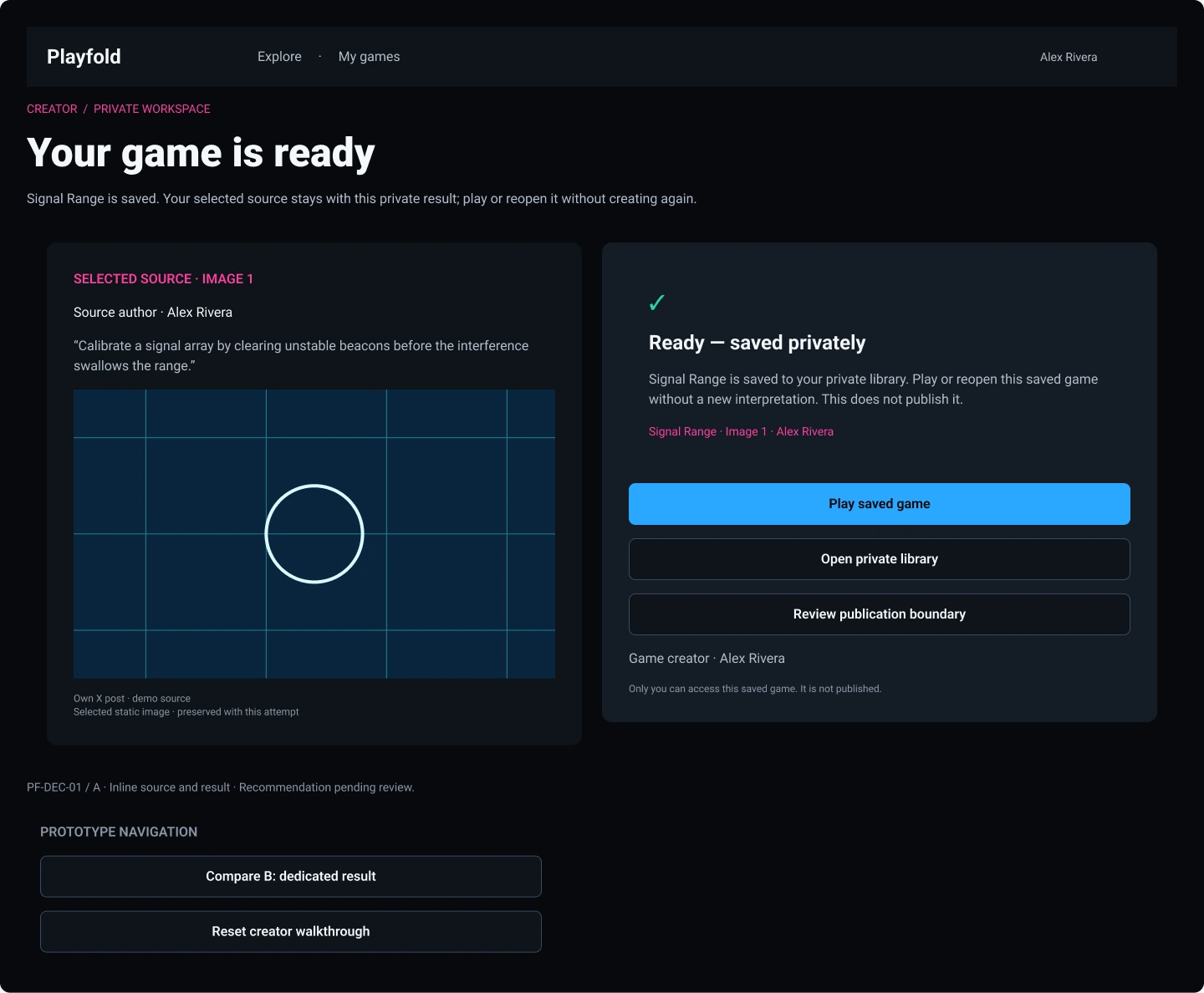Click the CREATOR breadcrumb
Viewport: 1204px width, 993px height.
pyautogui.click(x=52, y=109)
